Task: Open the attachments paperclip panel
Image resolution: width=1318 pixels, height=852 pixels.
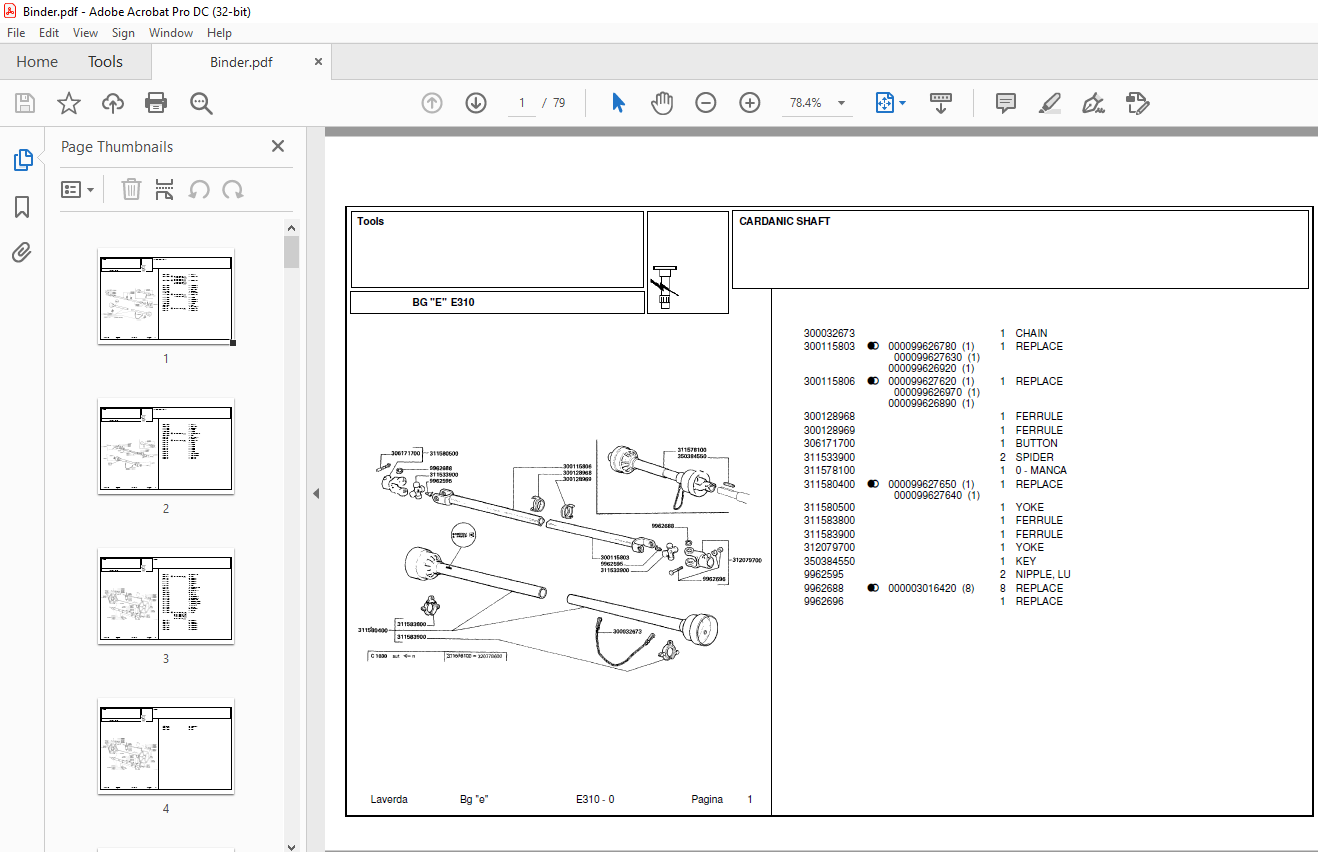Action: click(x=22, y=253)
